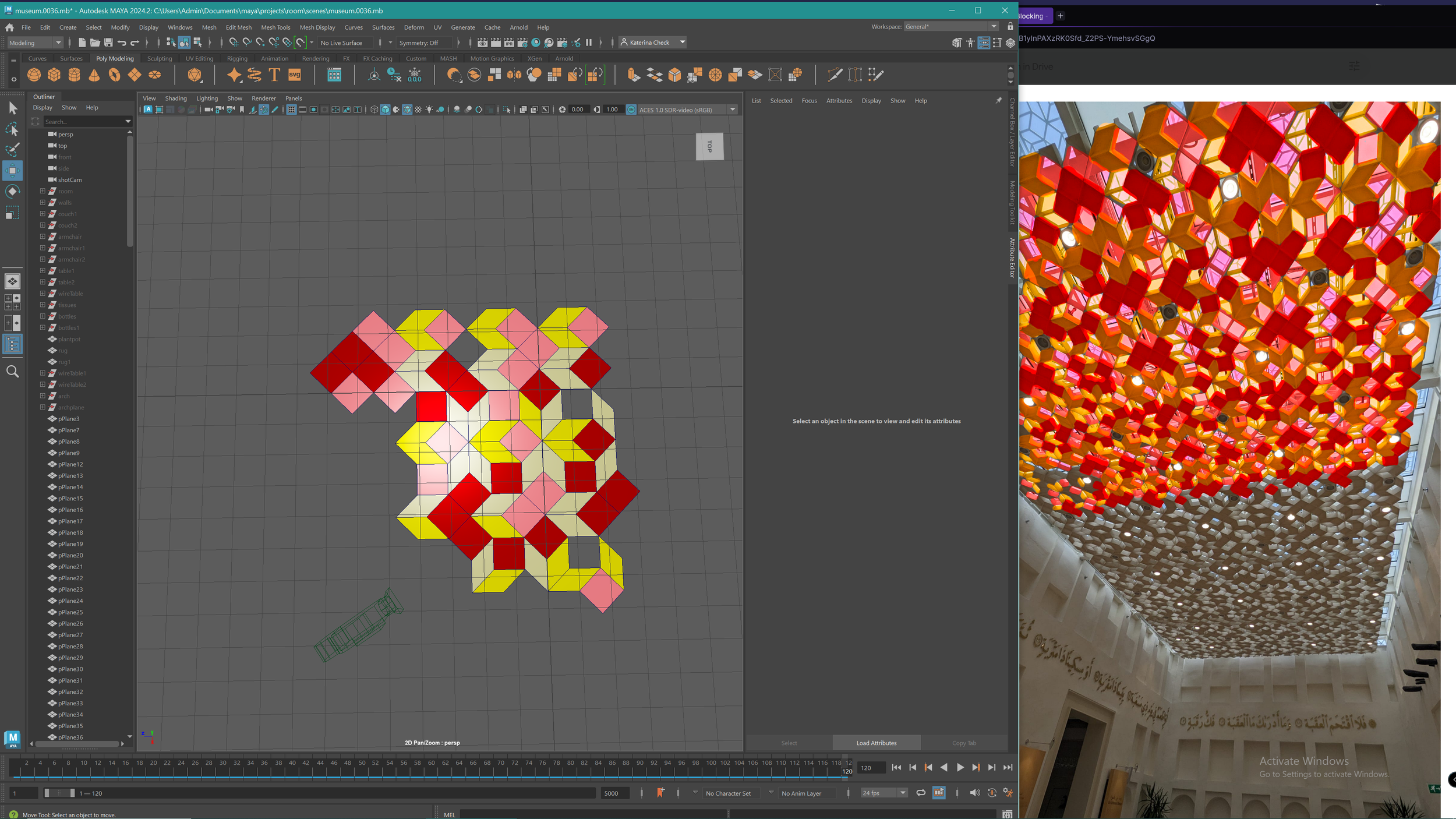This screenshot has height=819, width=1456.
Task: Expand the room group in Outliner
Action: pos(43,191)
